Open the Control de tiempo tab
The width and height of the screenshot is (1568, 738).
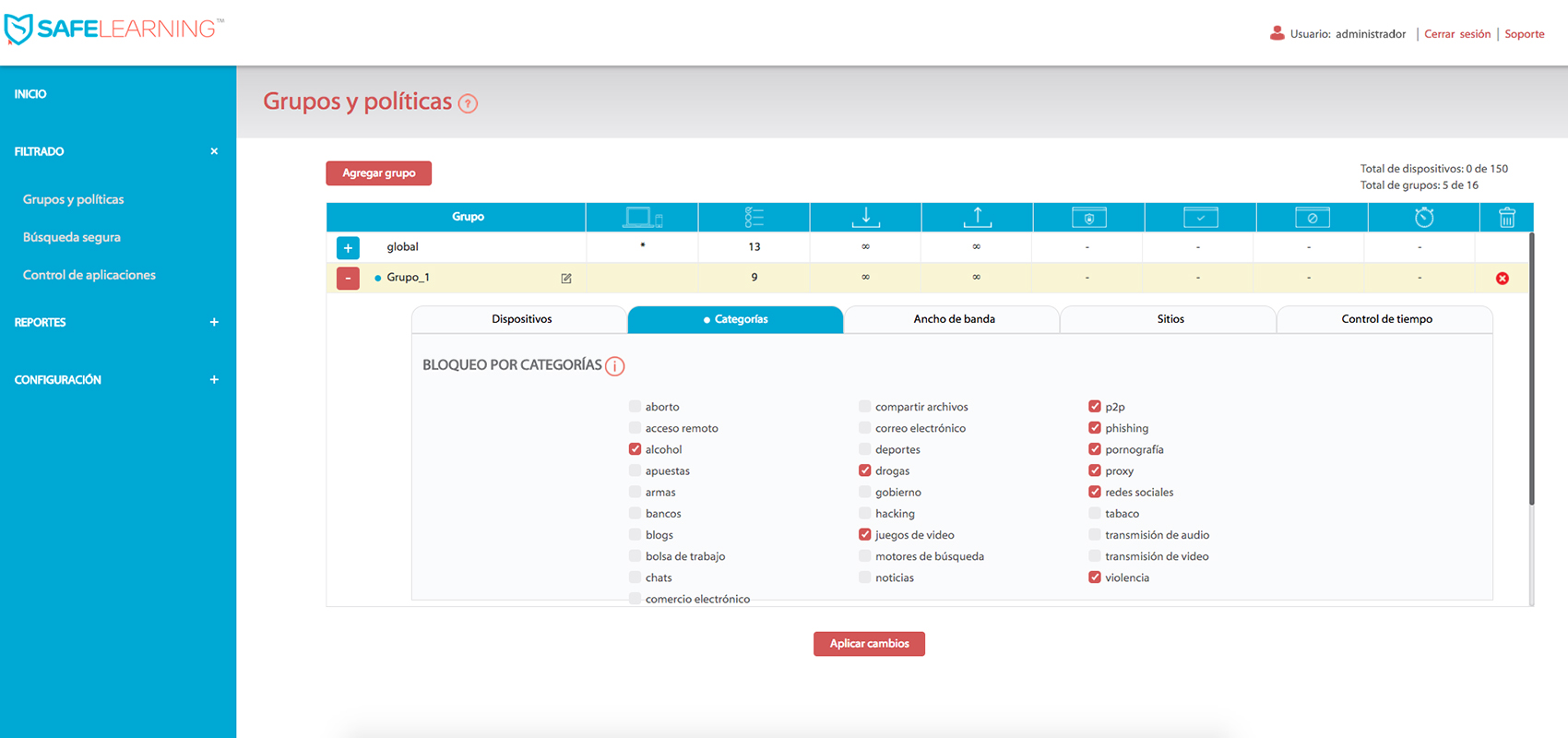tap(1386, 319)
